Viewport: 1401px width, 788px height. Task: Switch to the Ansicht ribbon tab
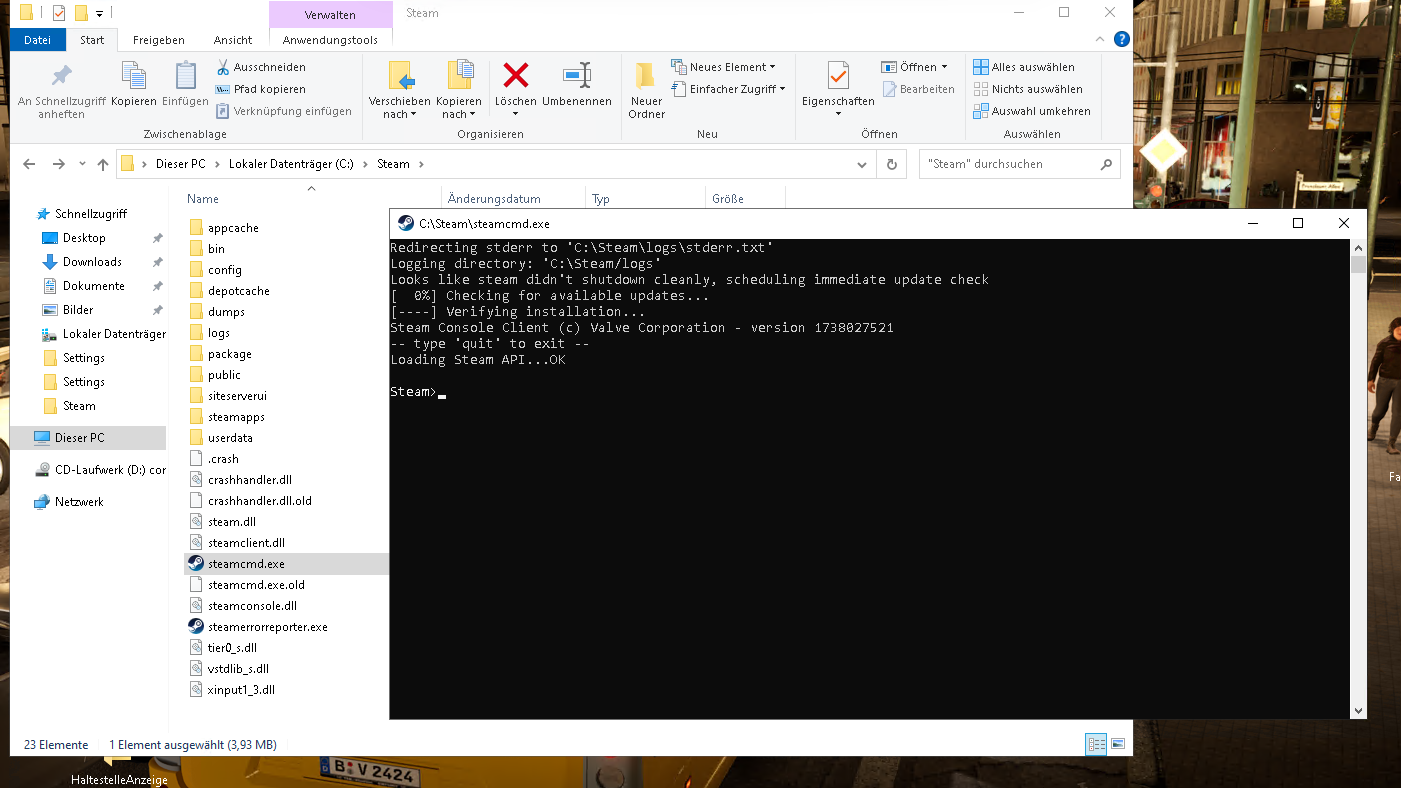[x=233, y=40]
